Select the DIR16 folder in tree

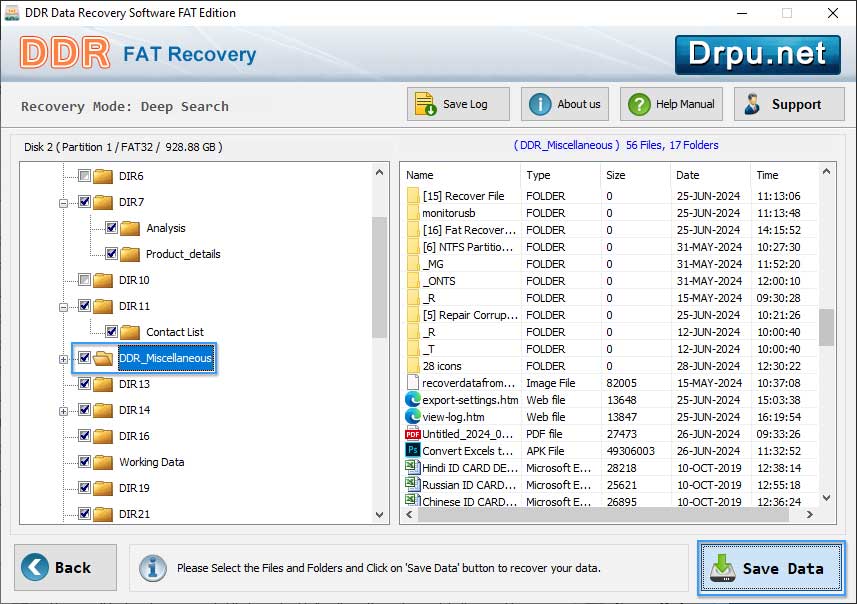[x=134, y=436]
